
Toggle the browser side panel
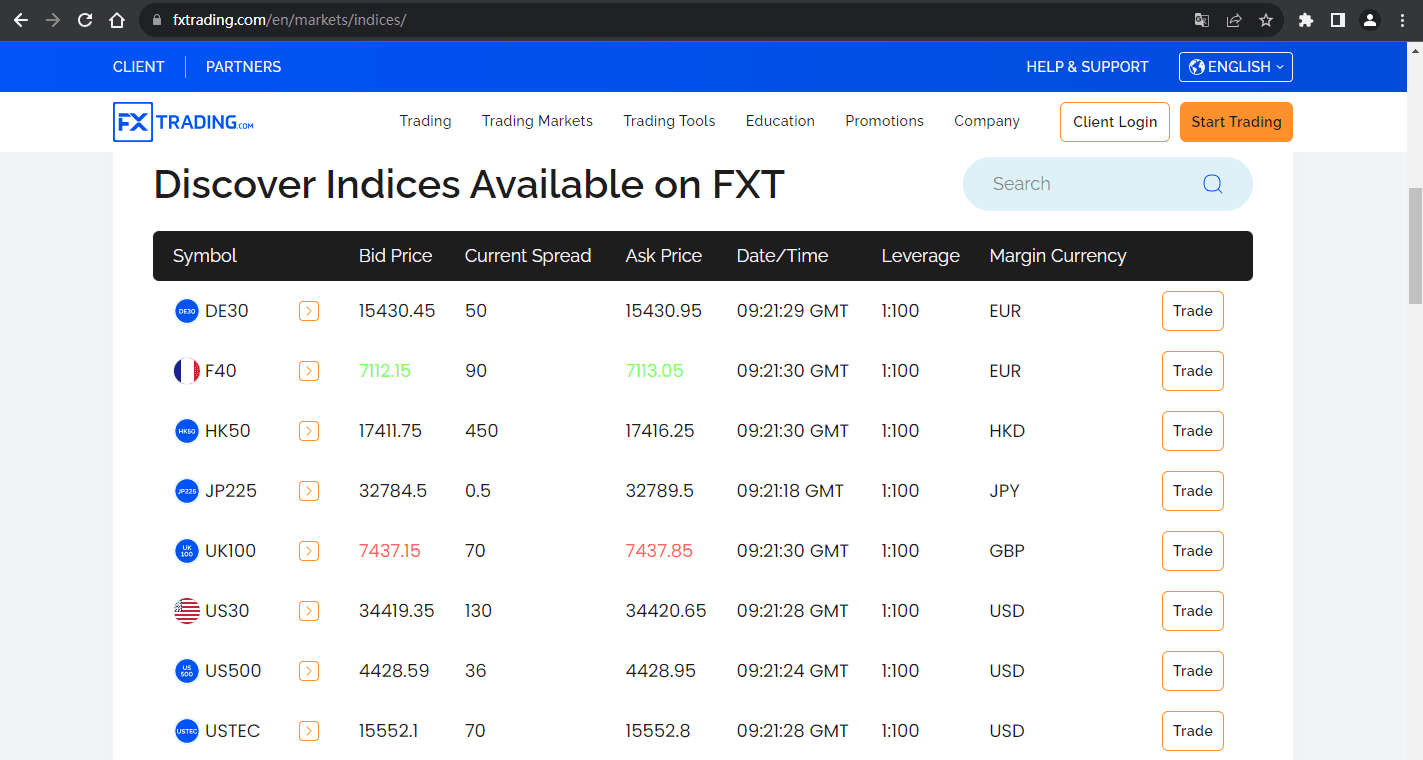click(1338, 20)
